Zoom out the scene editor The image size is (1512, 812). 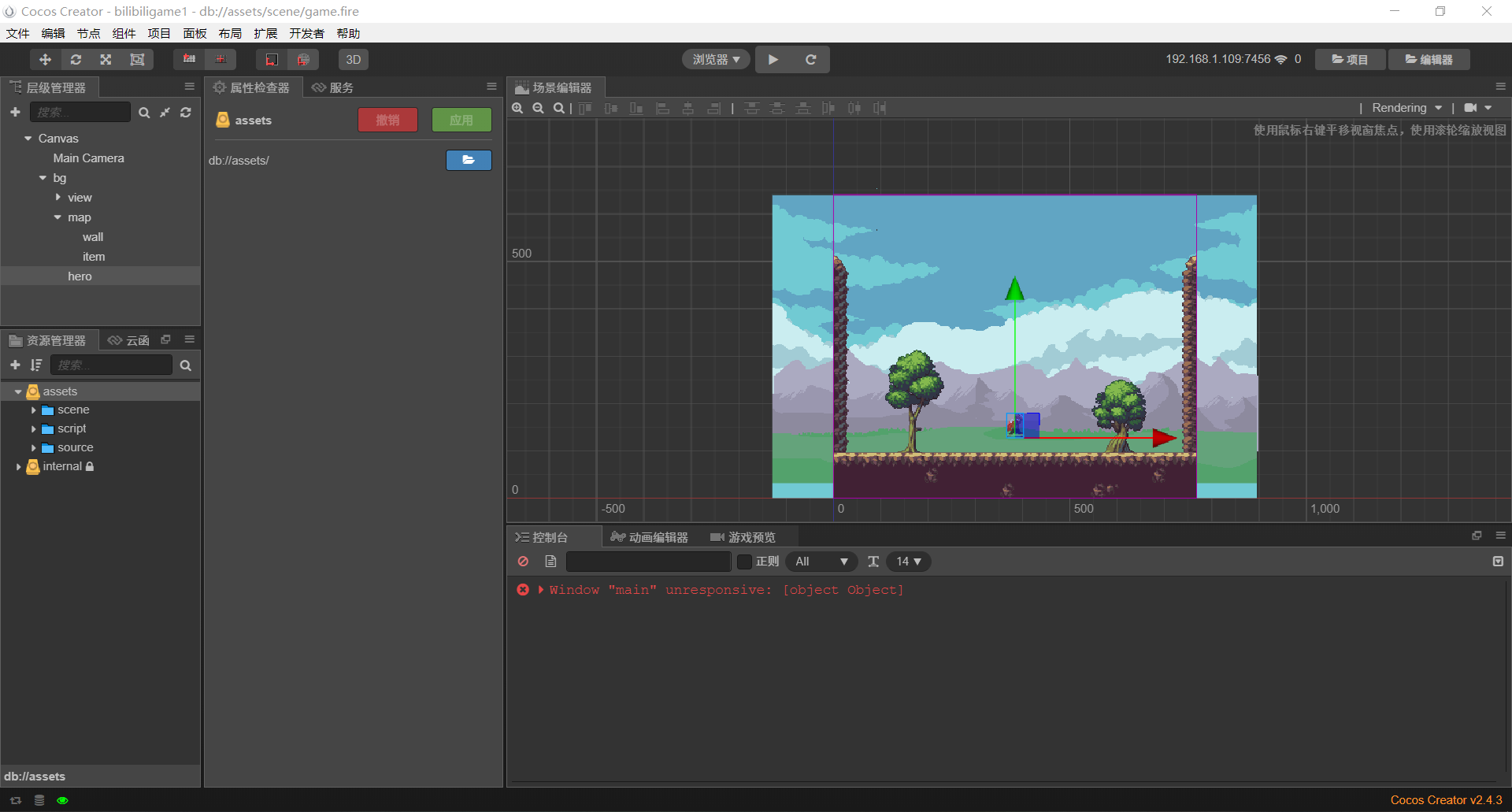[538, 108]
